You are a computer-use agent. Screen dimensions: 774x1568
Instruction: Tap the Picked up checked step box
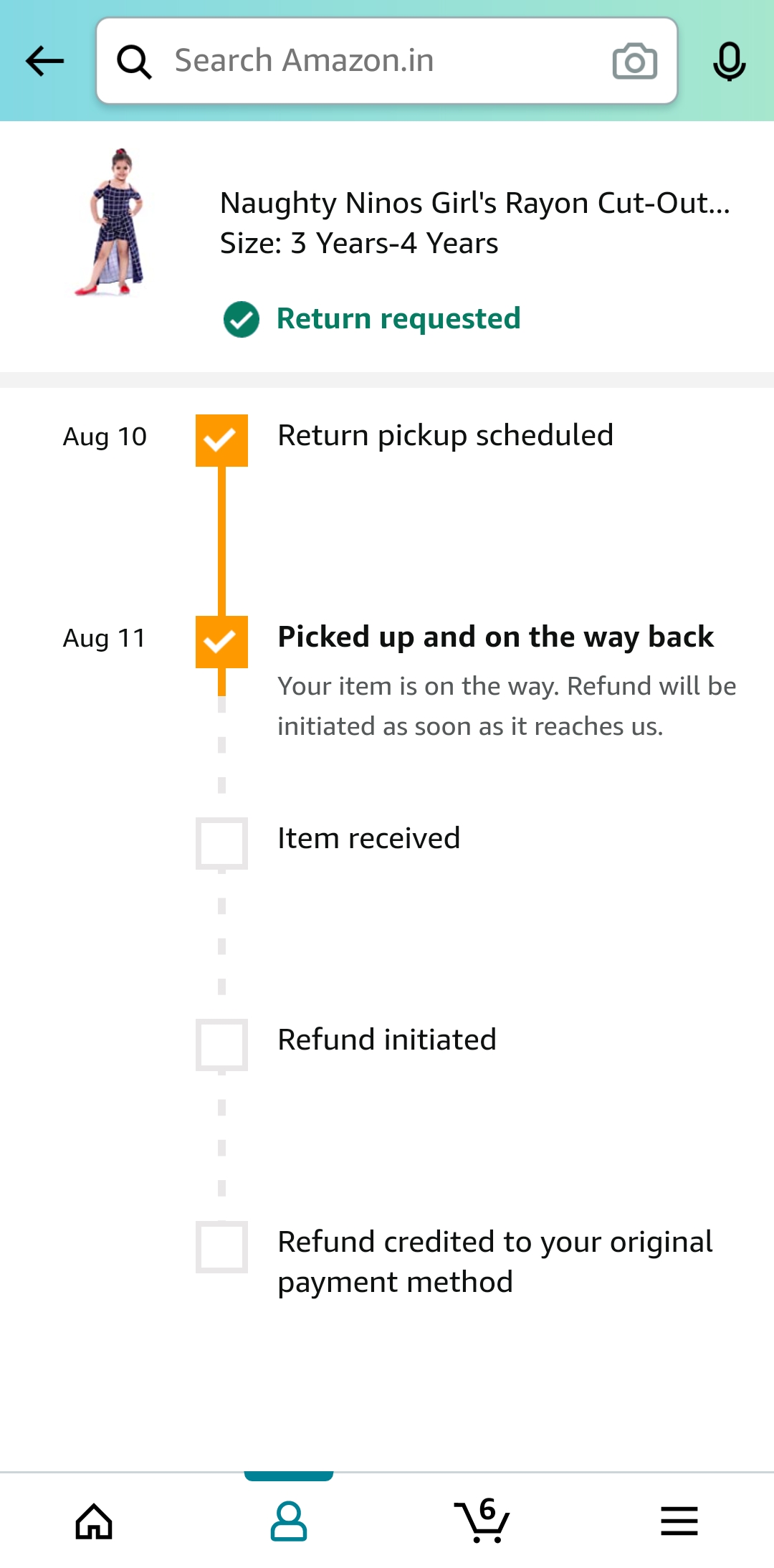221,642
